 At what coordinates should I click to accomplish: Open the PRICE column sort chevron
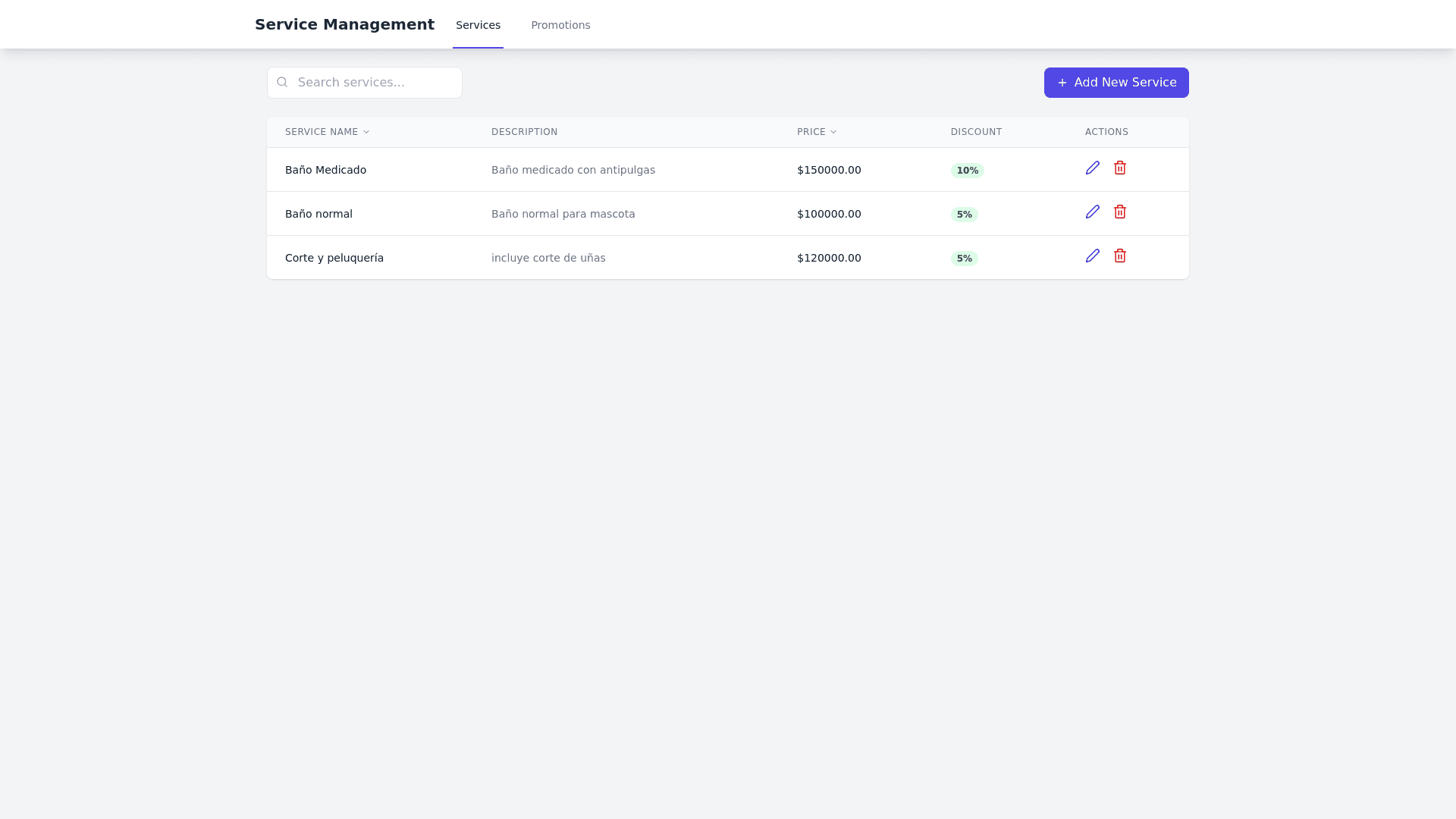click(x=833, y=132)
